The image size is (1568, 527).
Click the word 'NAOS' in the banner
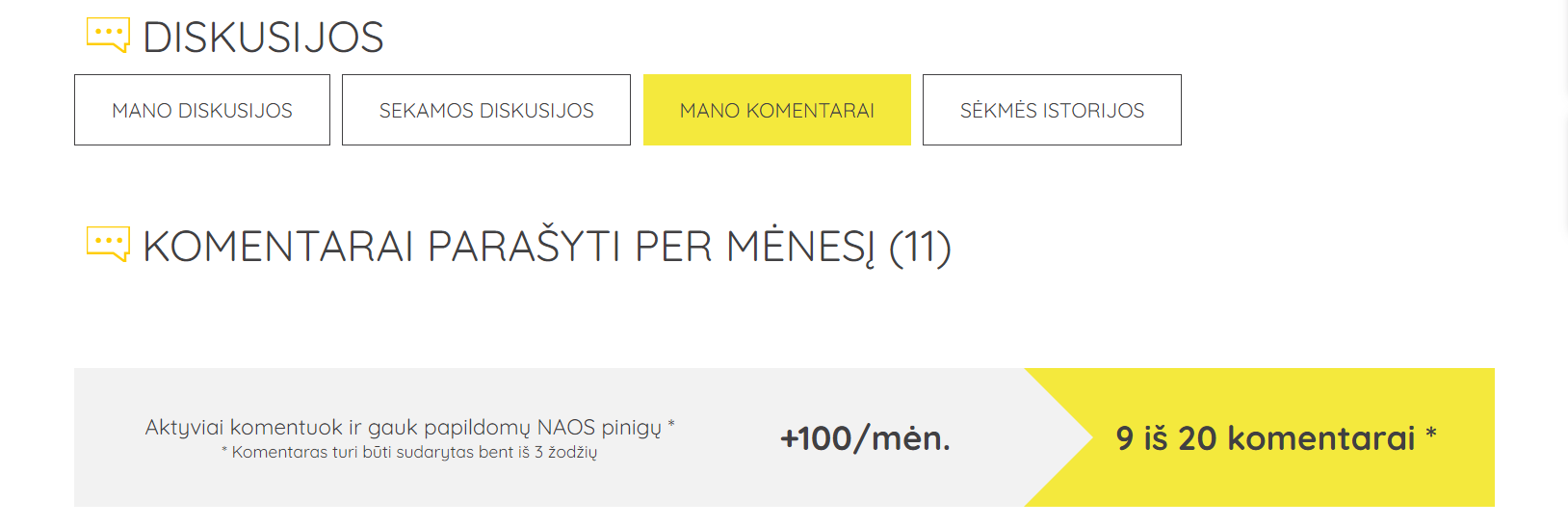(x=566, y=427)
